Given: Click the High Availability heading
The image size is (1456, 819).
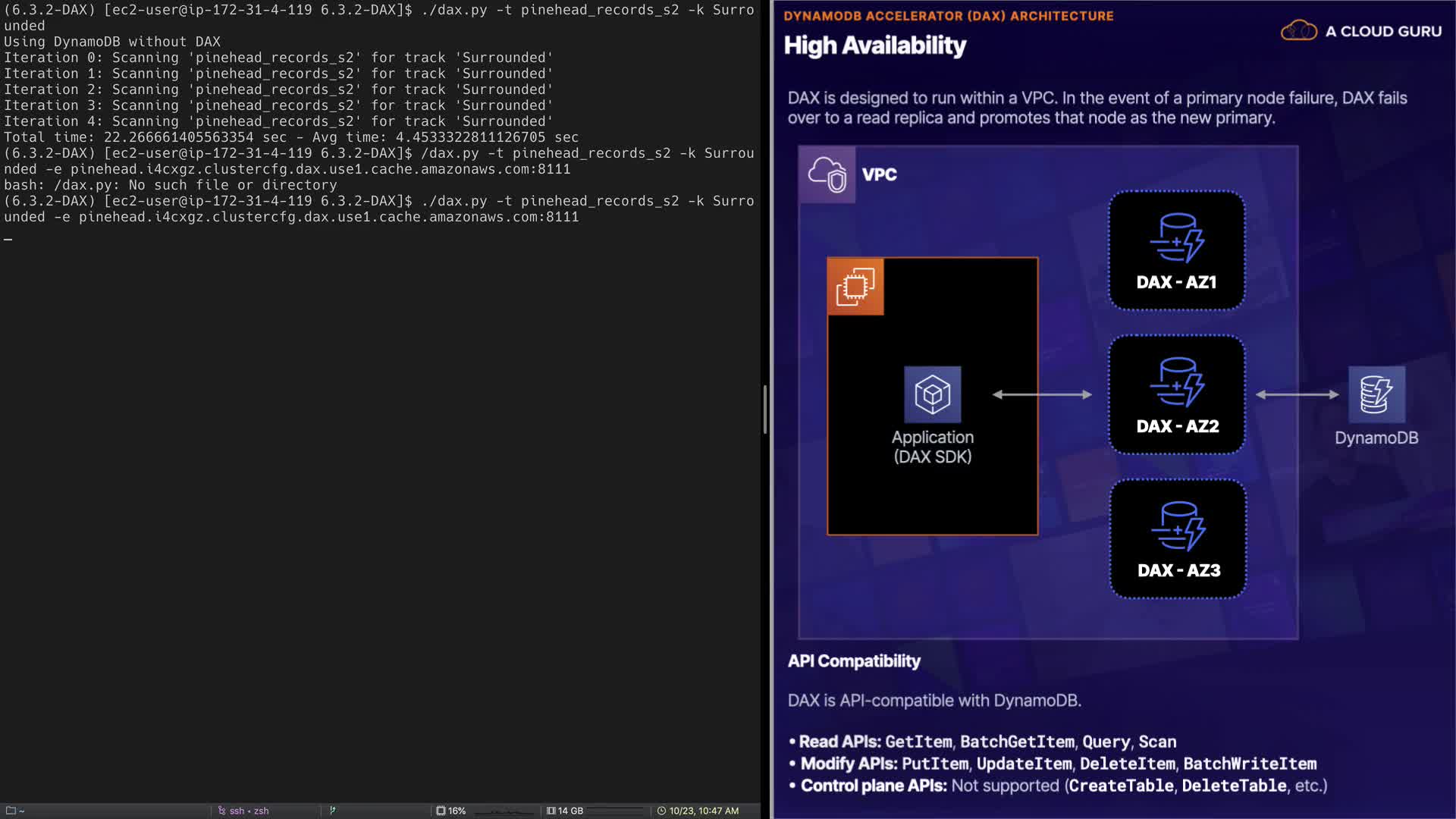Looking at the screenshot, I should point(874,45).
